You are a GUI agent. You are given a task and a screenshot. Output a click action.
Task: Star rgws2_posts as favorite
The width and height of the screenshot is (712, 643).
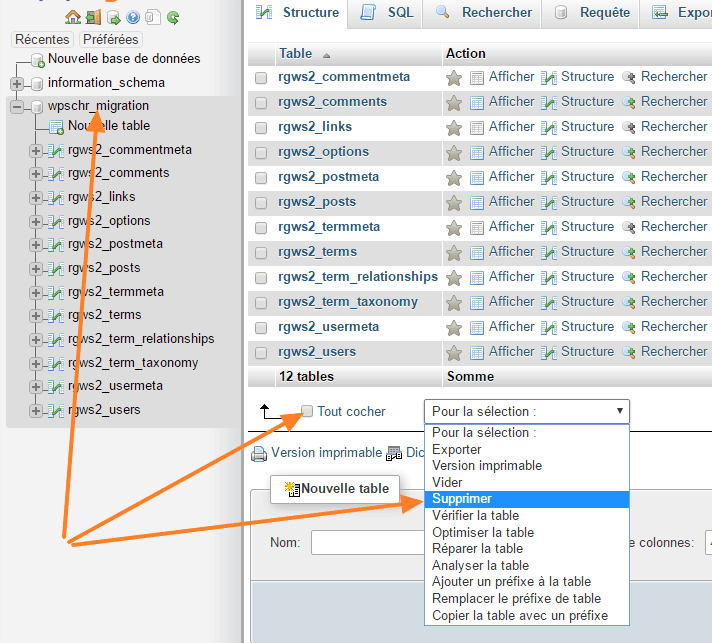(454, 203)
